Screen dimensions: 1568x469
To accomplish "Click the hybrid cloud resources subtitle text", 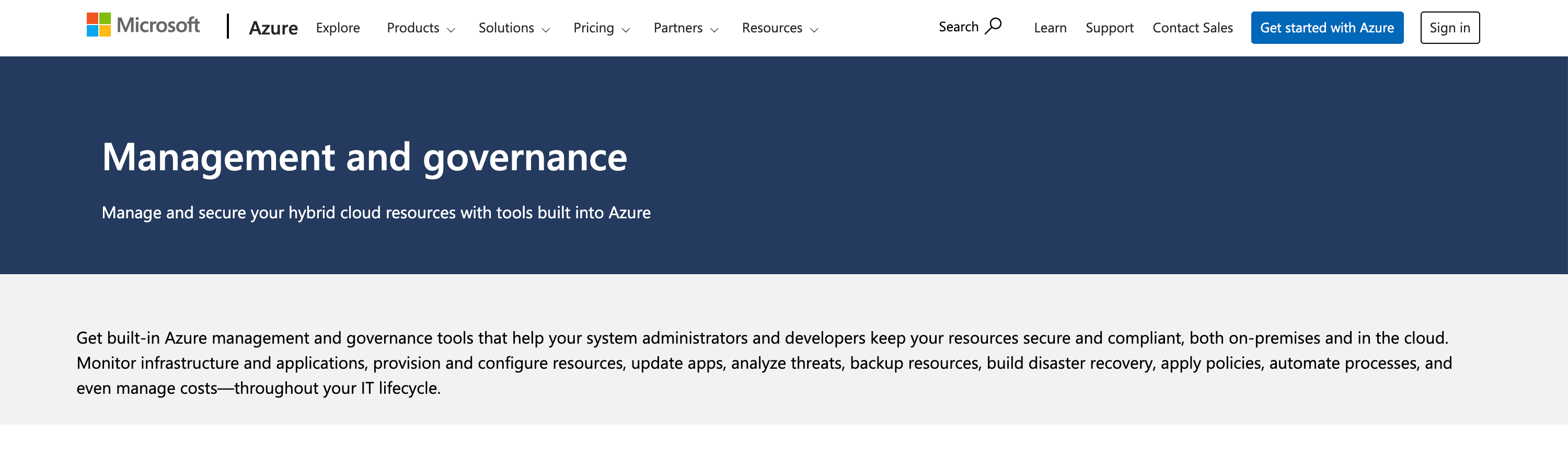I will (376, 213).
